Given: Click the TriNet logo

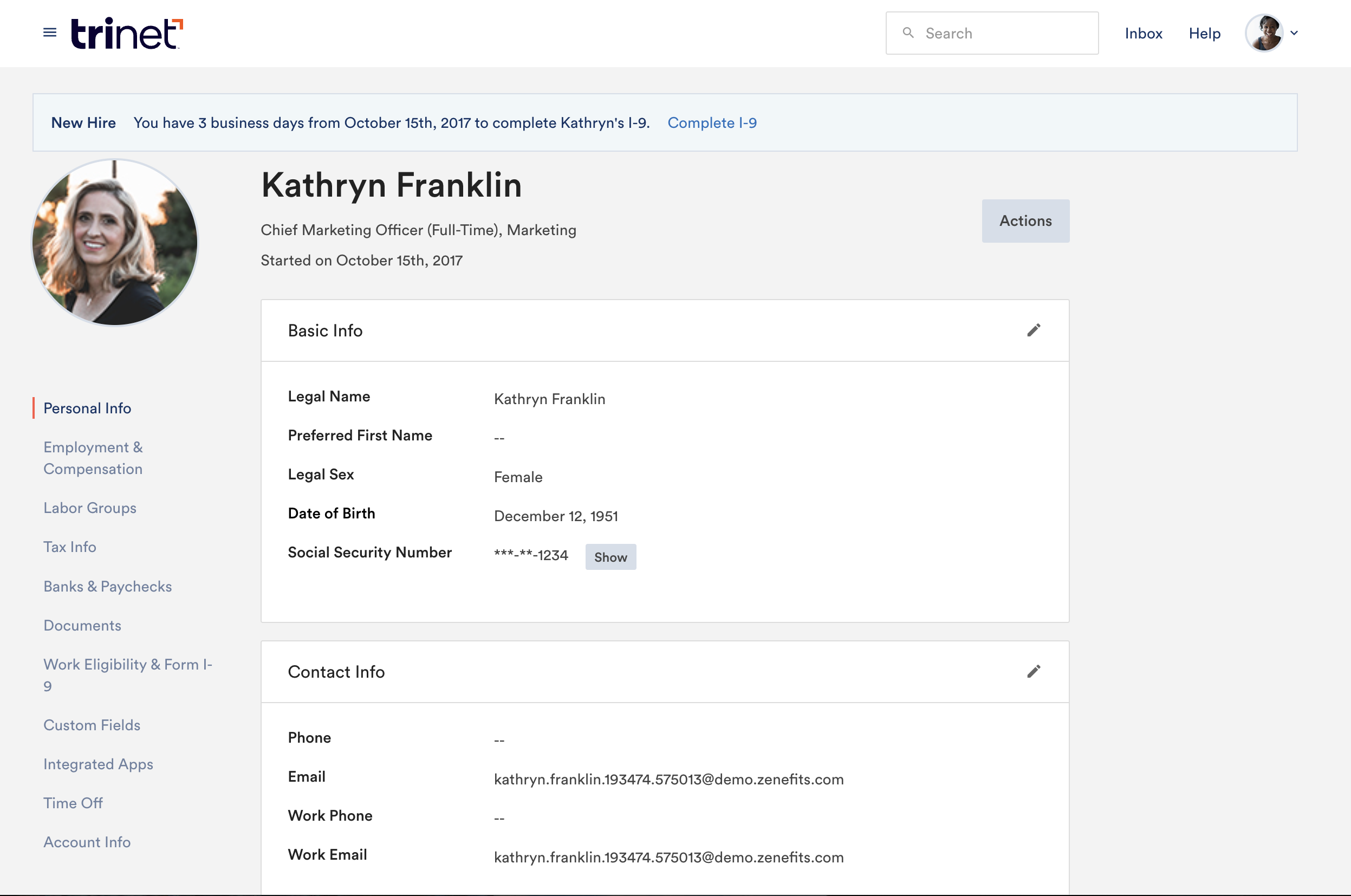Looking at the screenshot, I should click(x=126, y=33).
